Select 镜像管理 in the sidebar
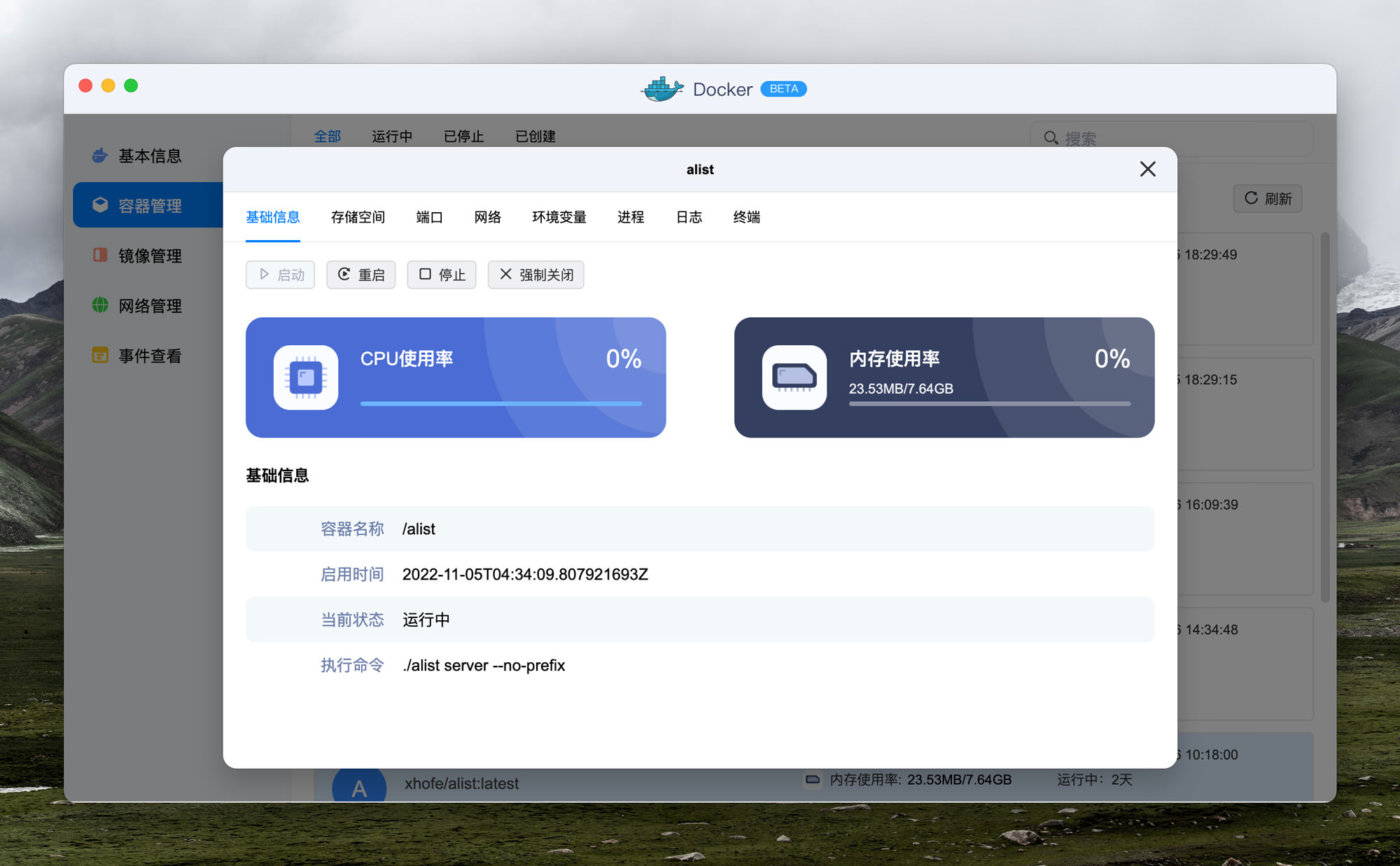 (149, 256)
